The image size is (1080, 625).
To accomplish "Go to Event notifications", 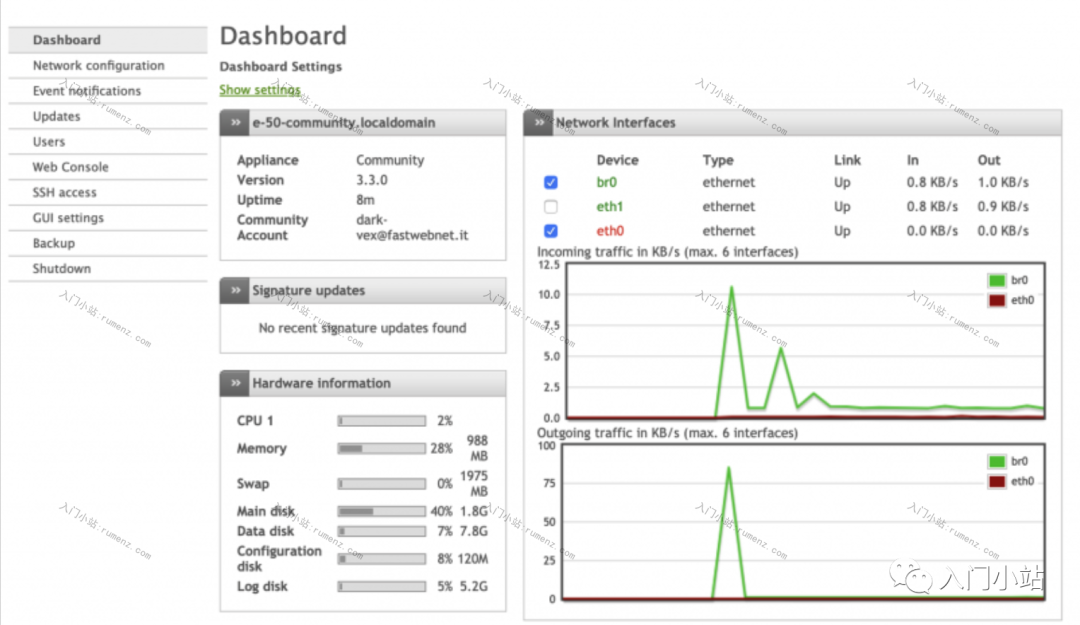I will pos(107,91).
